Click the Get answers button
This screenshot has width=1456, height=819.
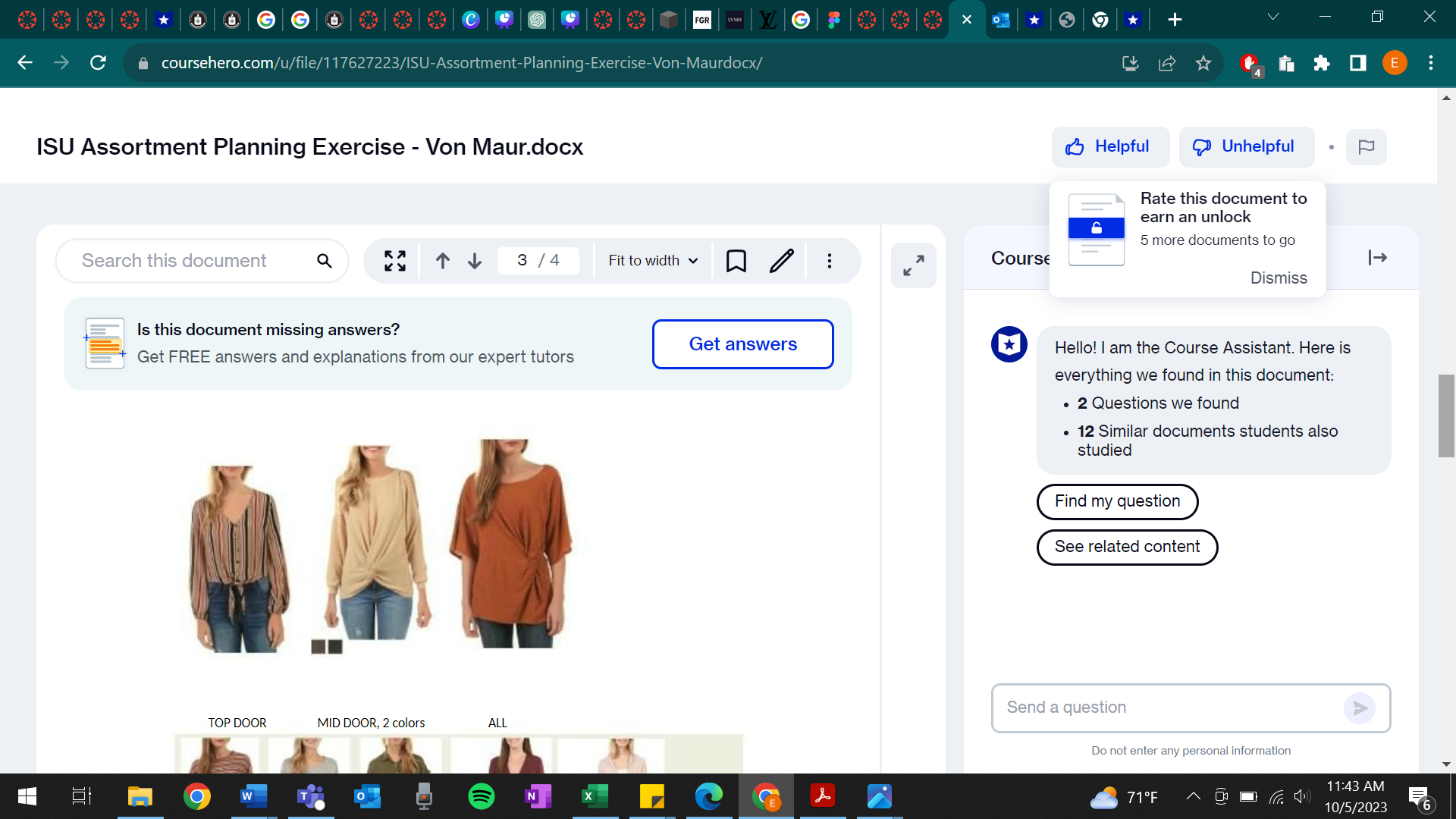(743, 344)
